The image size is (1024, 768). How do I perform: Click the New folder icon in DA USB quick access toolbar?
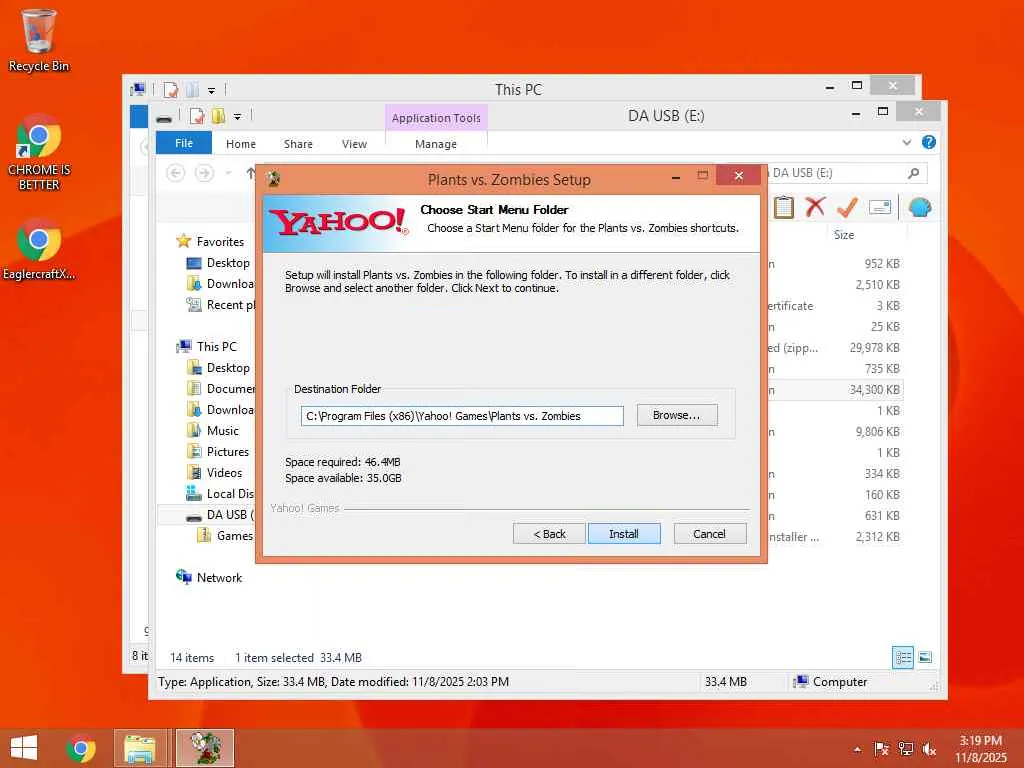pos(218,116)
